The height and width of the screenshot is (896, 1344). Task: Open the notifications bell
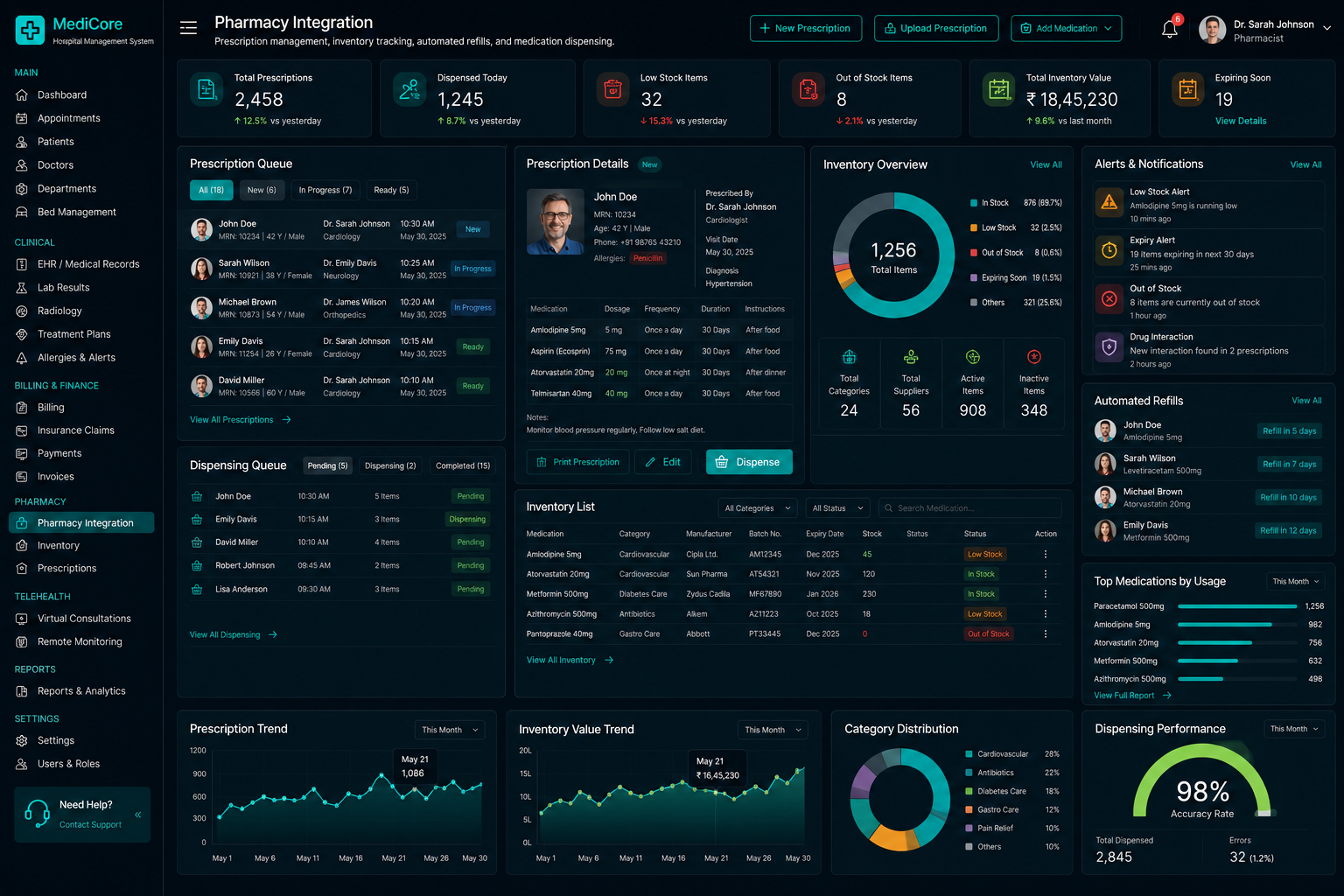point(1169,29)
